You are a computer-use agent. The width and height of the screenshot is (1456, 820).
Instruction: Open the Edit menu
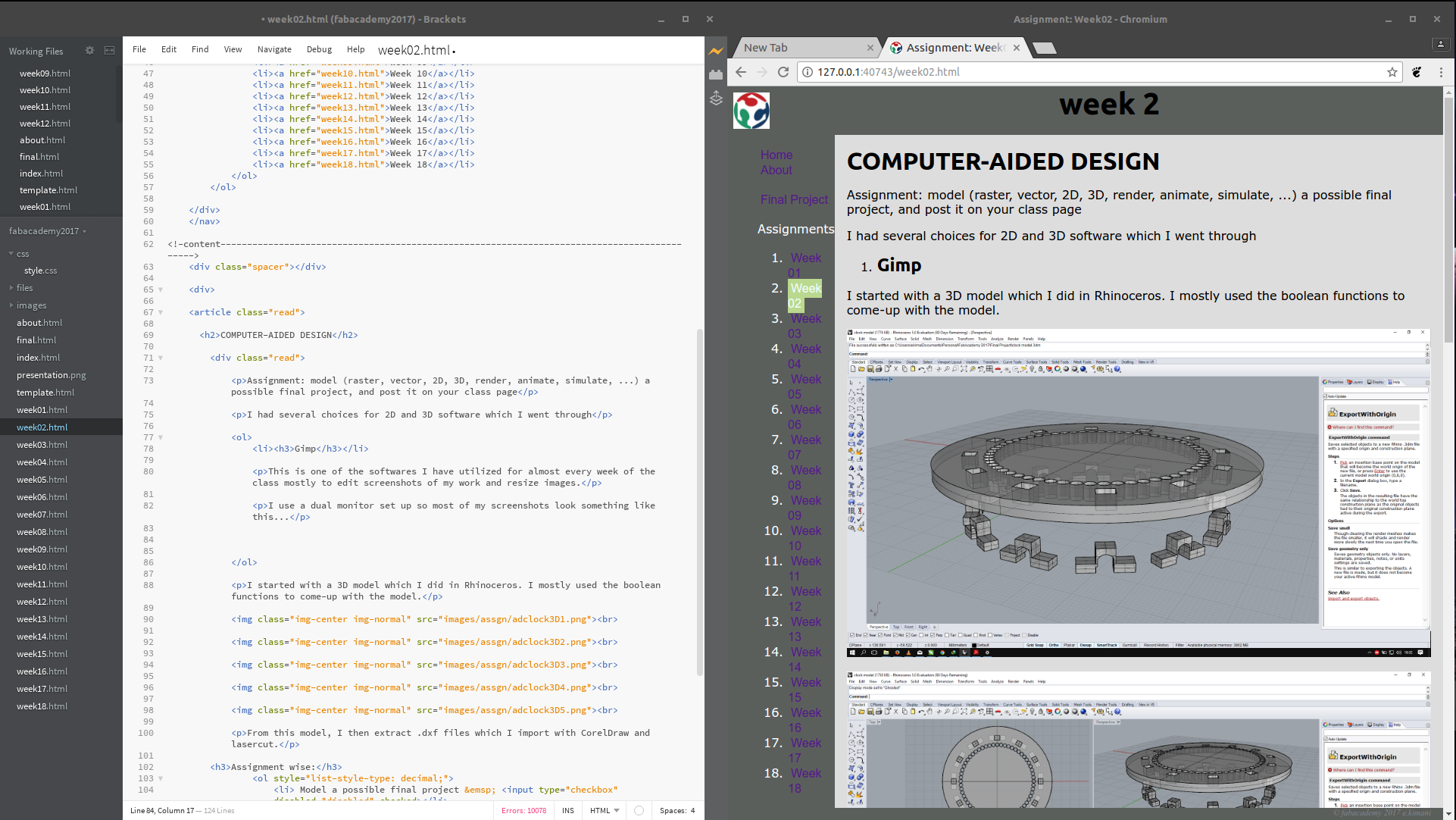point(169,49)
